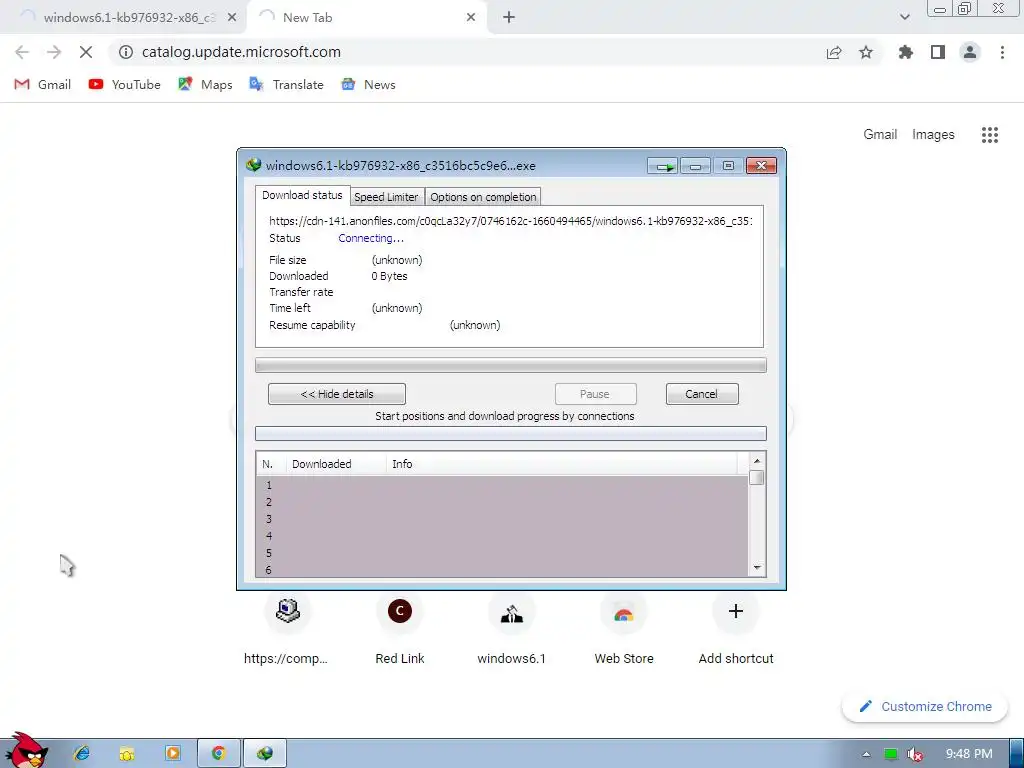This screenshot has width=1024, height=768.
Task: Open the media player taskbar icon
Action: pos(172,753)
